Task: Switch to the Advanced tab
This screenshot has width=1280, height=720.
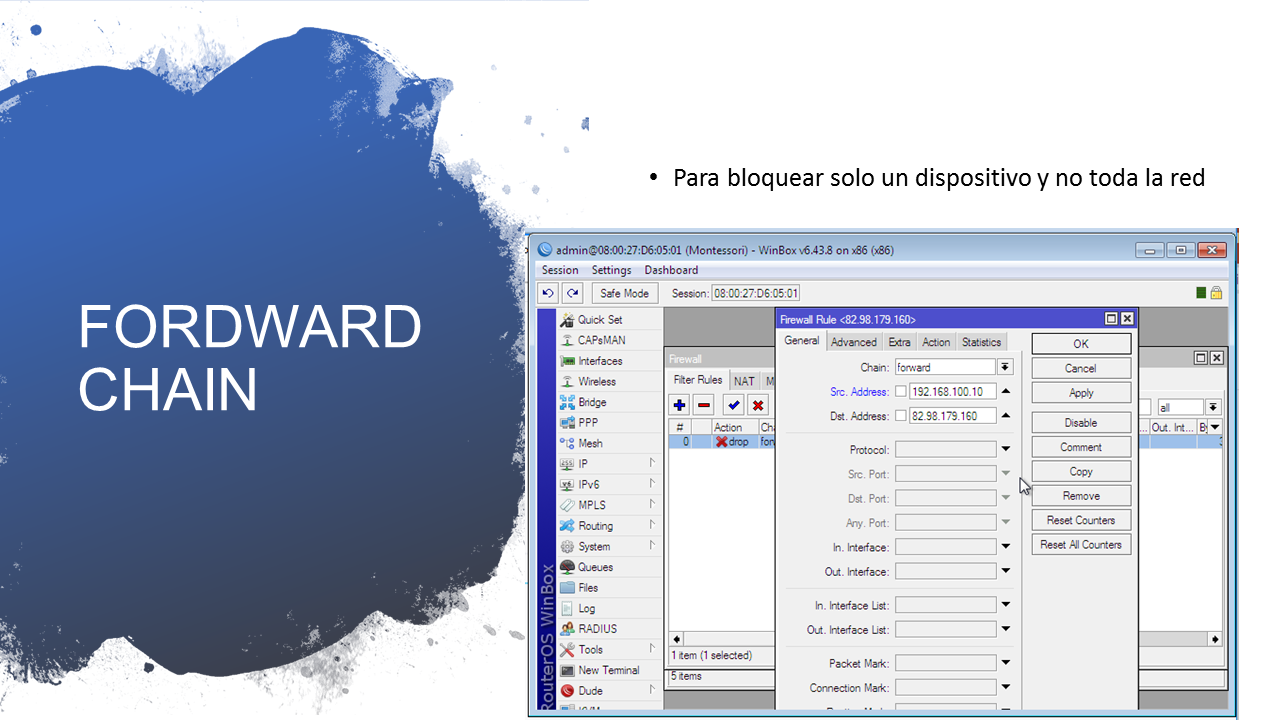Action: (x=853, y=342)
